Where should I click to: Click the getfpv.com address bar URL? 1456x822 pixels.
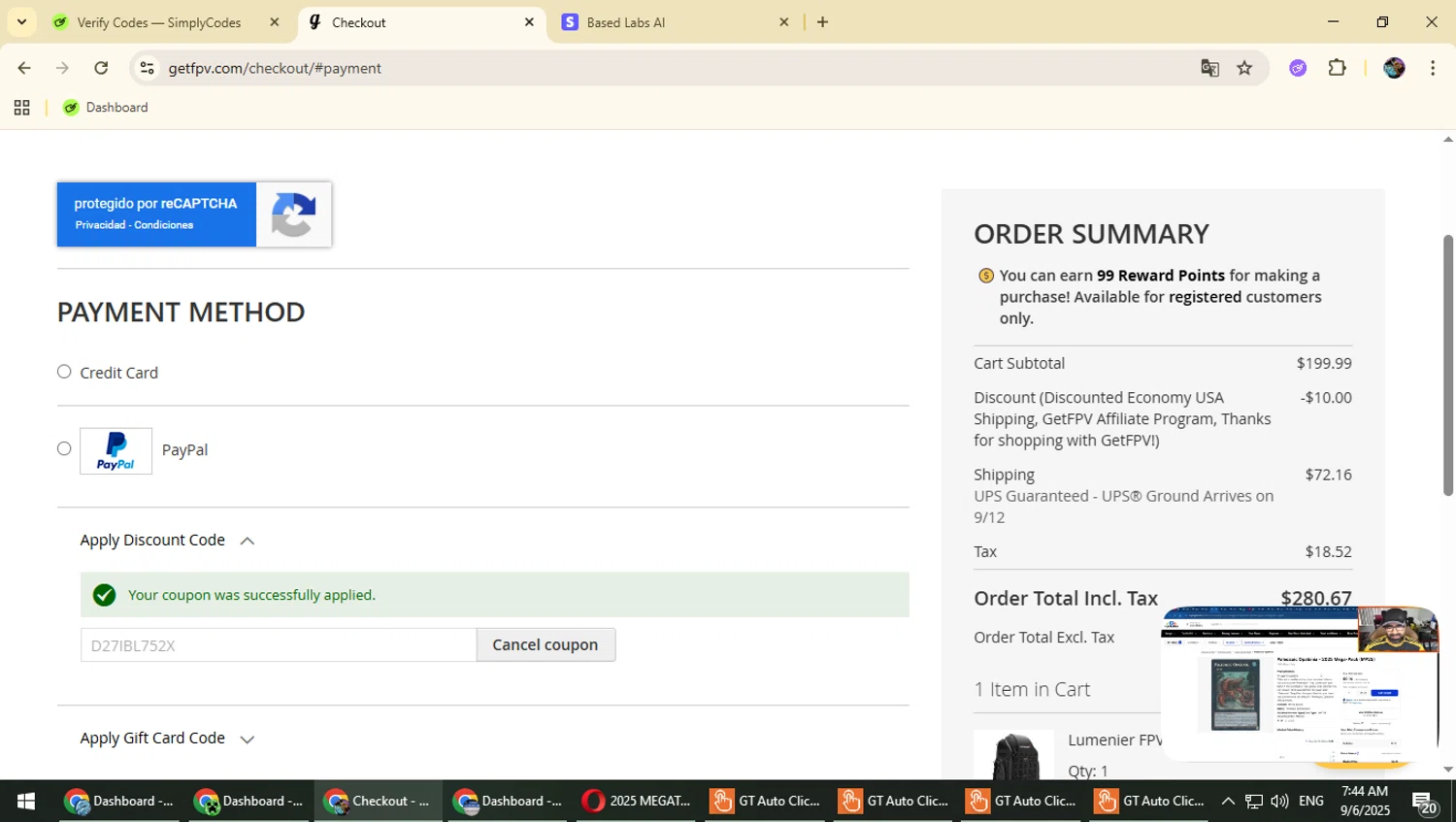pos(275,68)
